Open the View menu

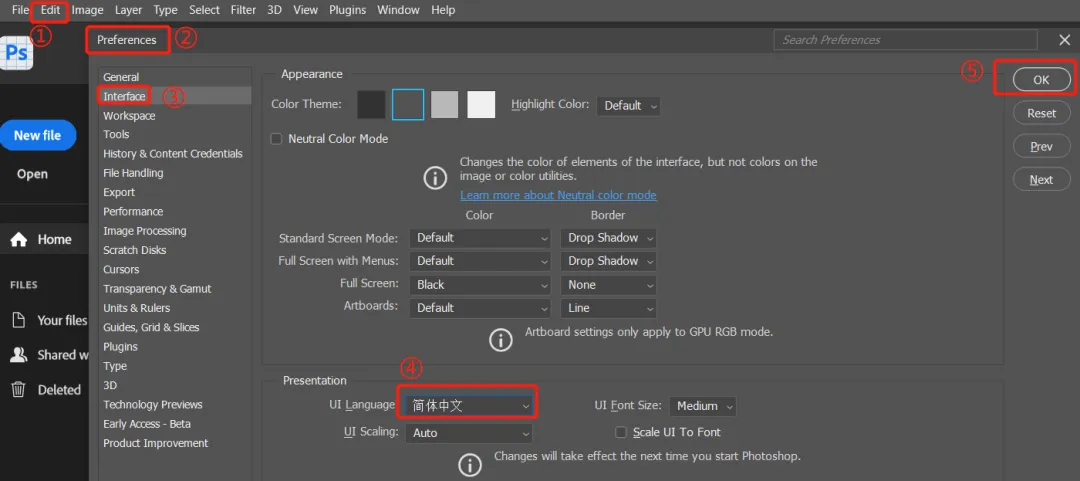pos(305,10)
